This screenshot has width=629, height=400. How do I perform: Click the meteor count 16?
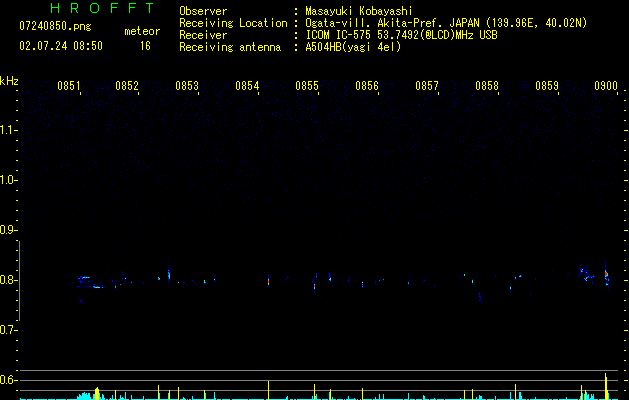pos(145,46)
